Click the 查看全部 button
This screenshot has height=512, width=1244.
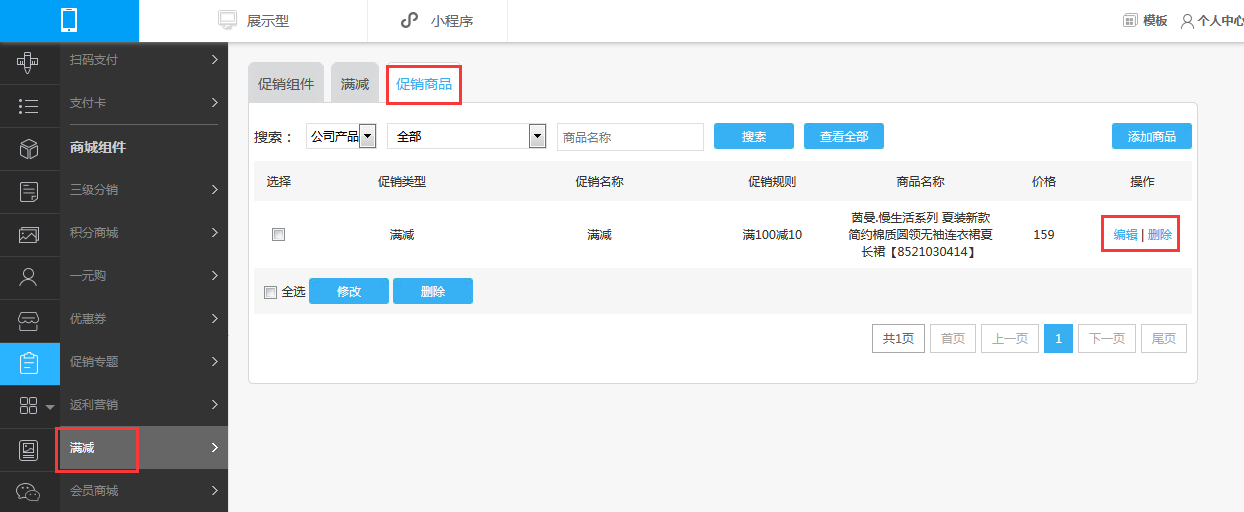844,136
